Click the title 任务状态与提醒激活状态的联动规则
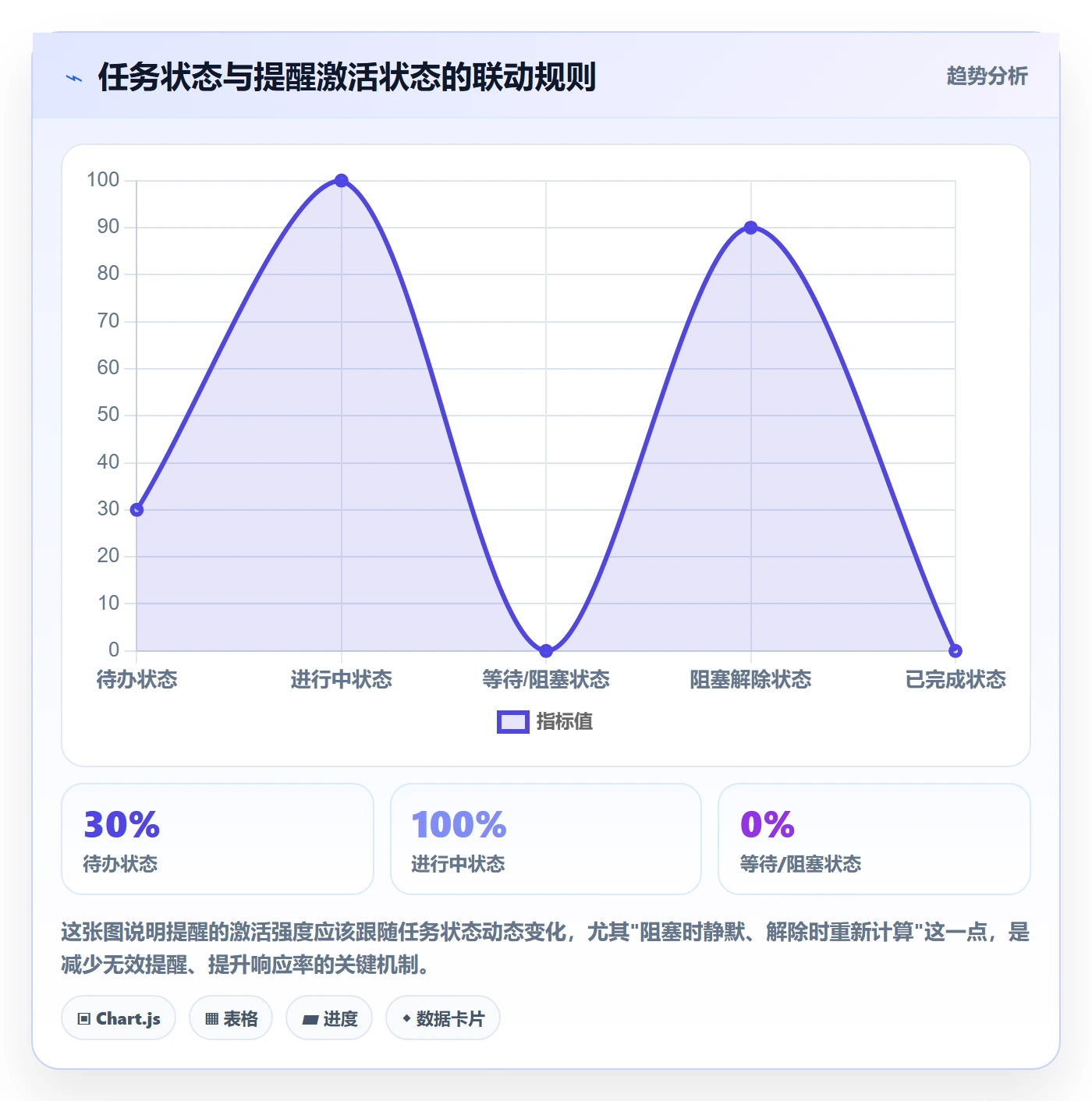 (x=347, y=77)
